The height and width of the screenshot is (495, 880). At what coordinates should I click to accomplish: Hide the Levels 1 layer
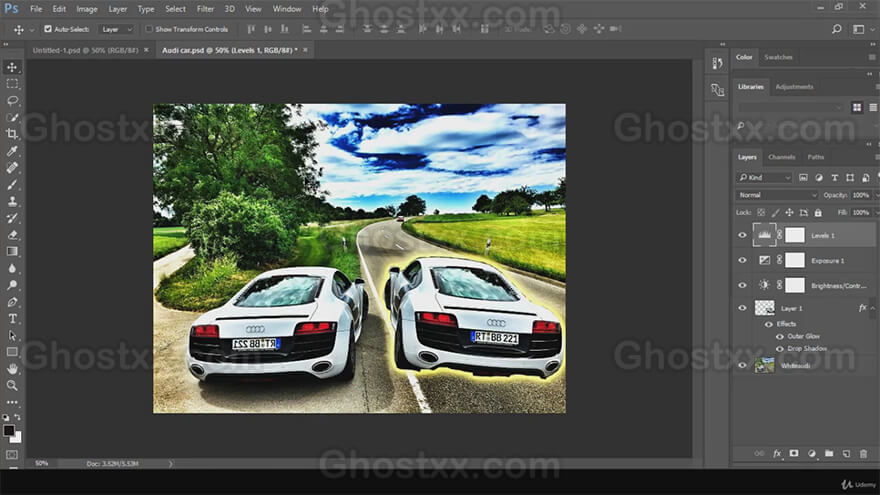742,236
